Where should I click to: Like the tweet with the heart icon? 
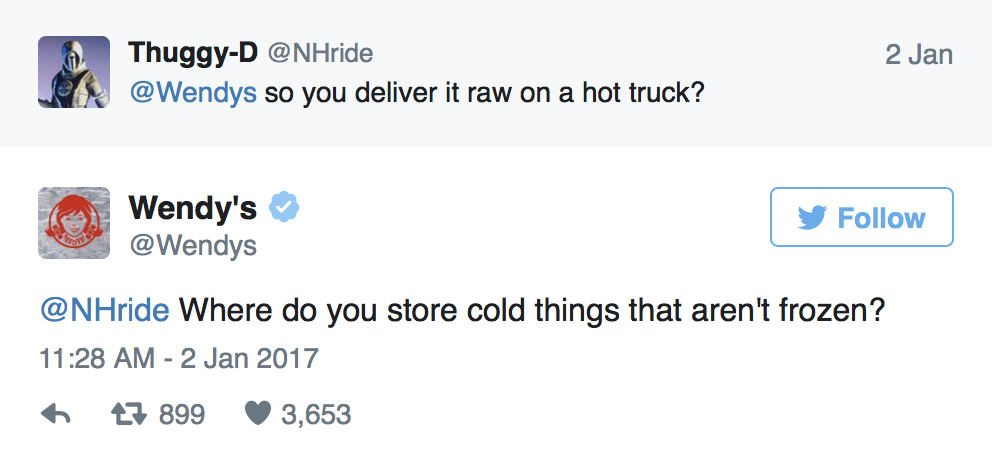pos(258,414)
